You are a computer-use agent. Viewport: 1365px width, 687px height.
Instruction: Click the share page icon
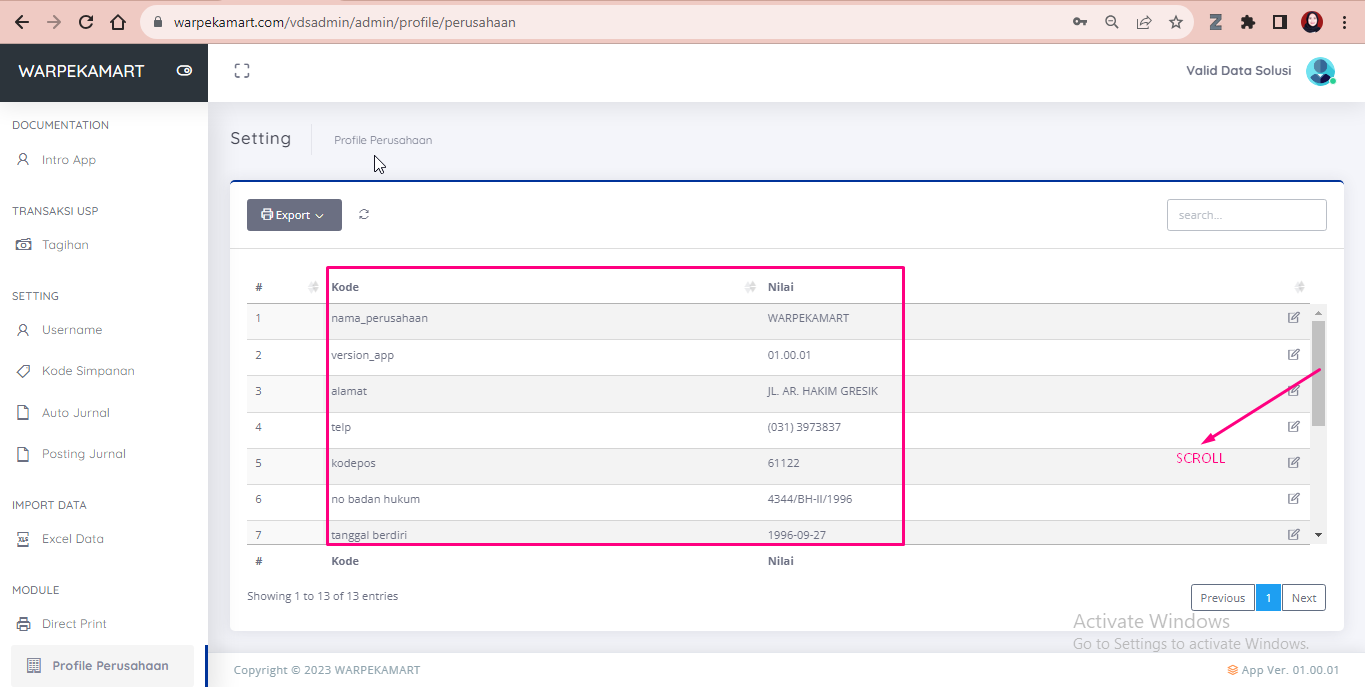tap(1144, 22)
